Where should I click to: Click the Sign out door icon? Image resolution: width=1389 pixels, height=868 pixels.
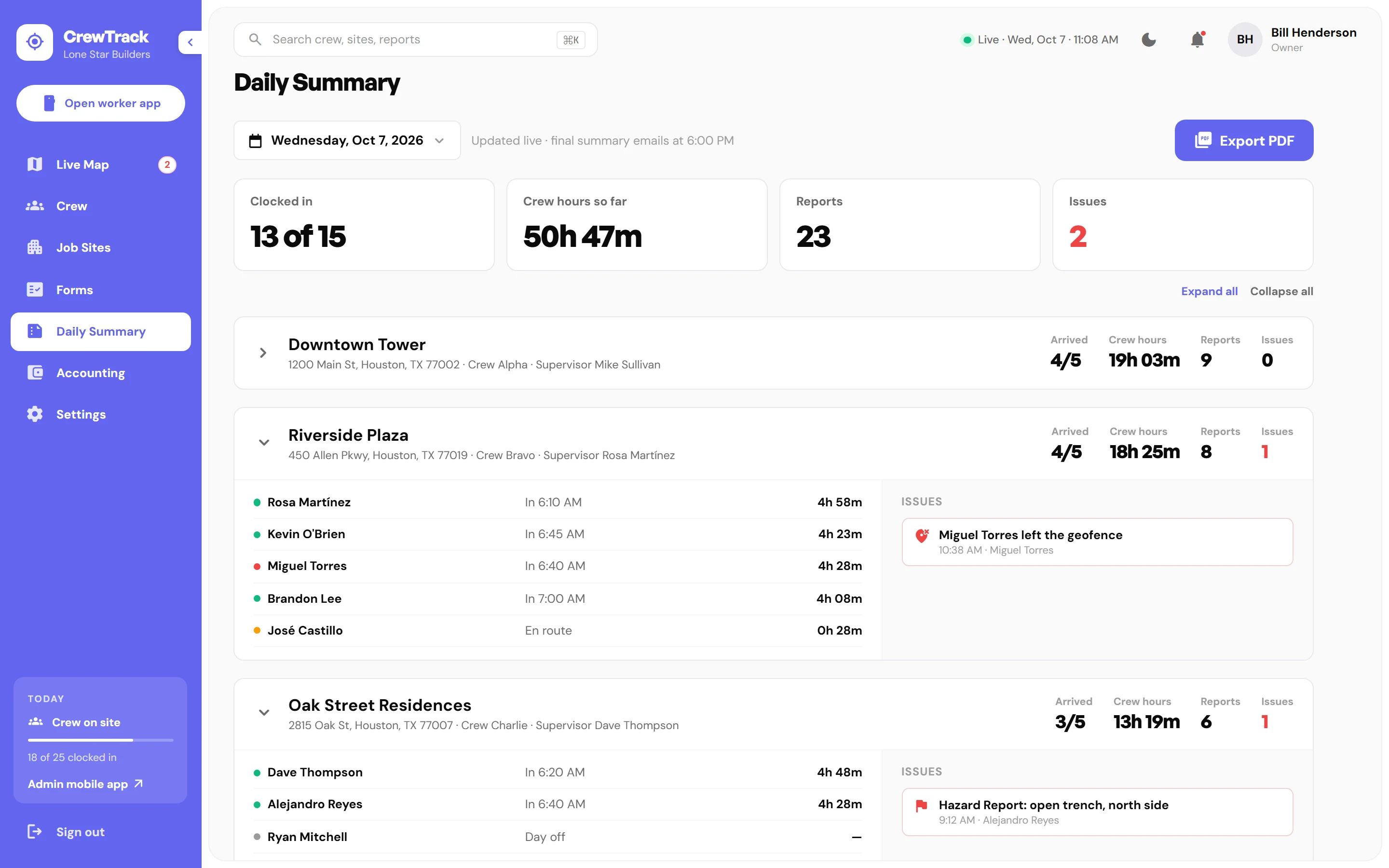tap(35, 831)
